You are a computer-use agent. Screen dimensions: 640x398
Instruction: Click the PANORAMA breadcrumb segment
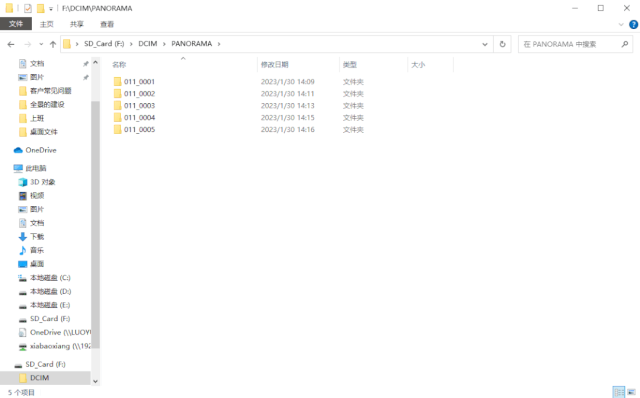[x=191, y=44]
